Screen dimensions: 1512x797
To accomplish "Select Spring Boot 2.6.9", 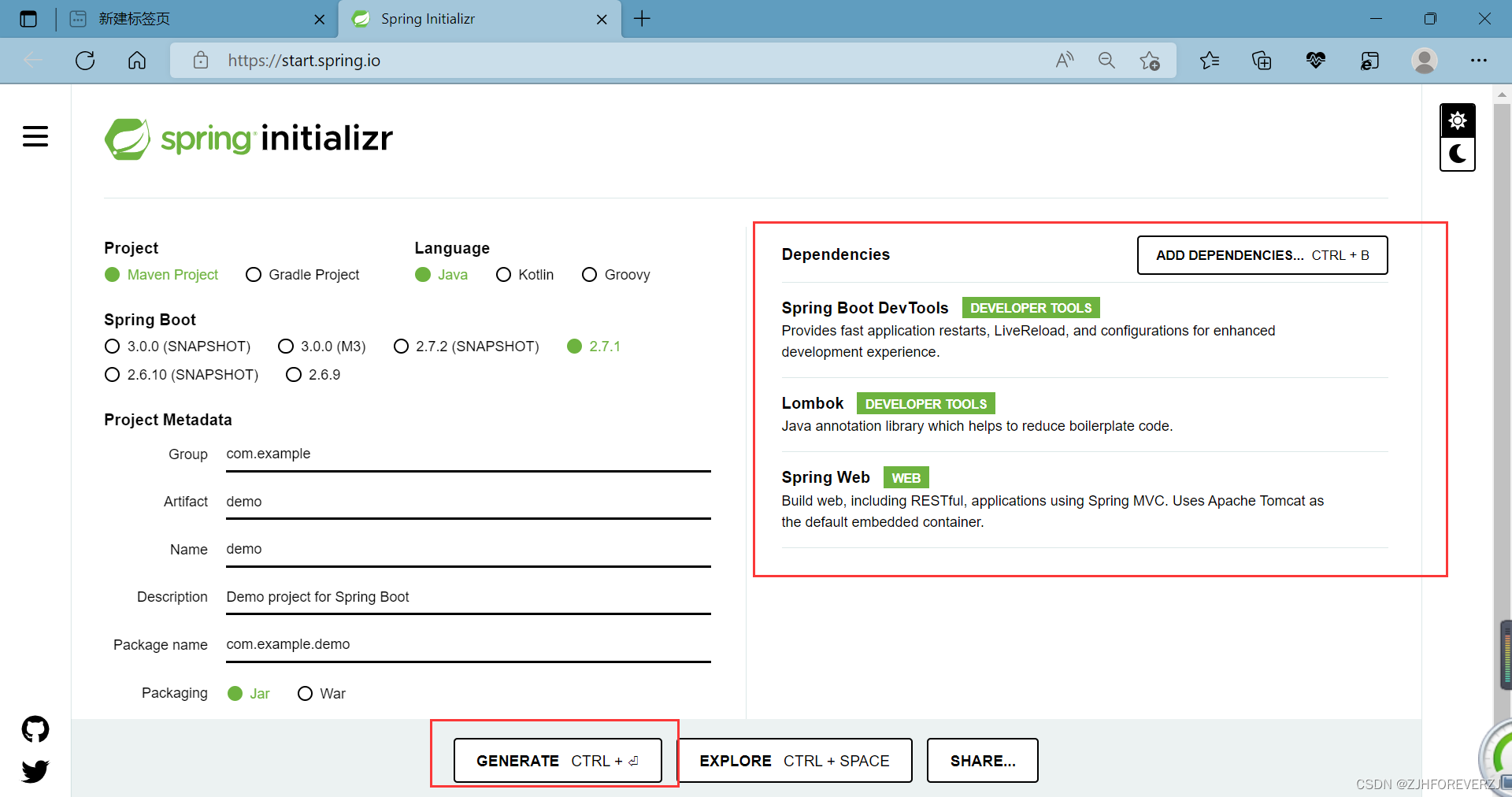I will 313,375.
